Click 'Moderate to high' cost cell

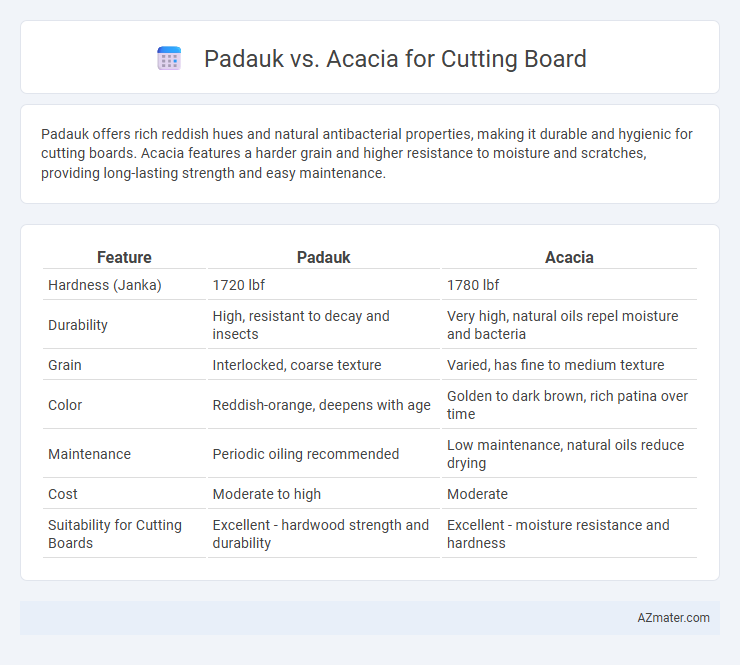point(267,494)
